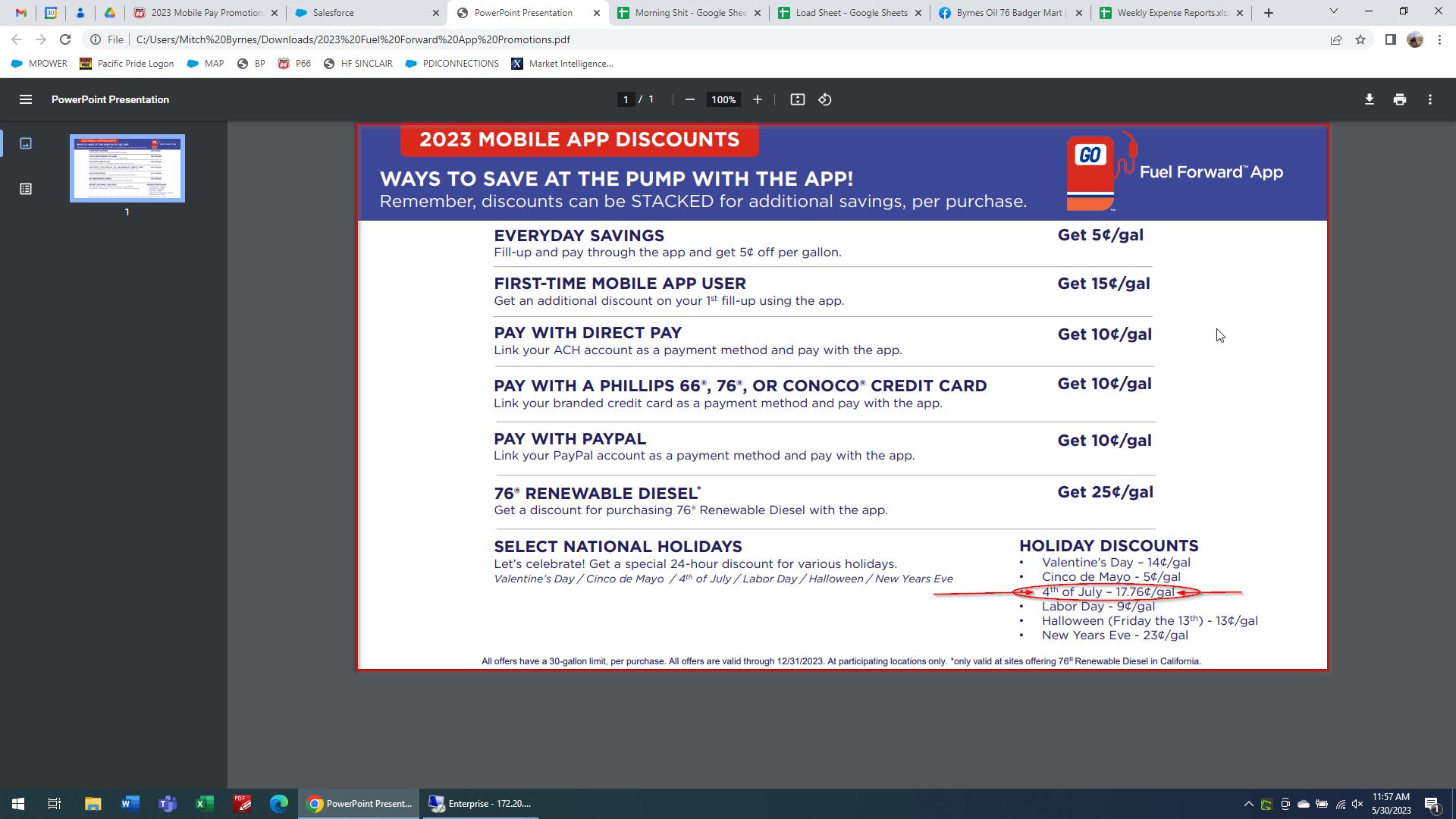This screenshot has height=819, width=1456.
Task: Bookmark this page with star icon
Action: point(1360,39)
